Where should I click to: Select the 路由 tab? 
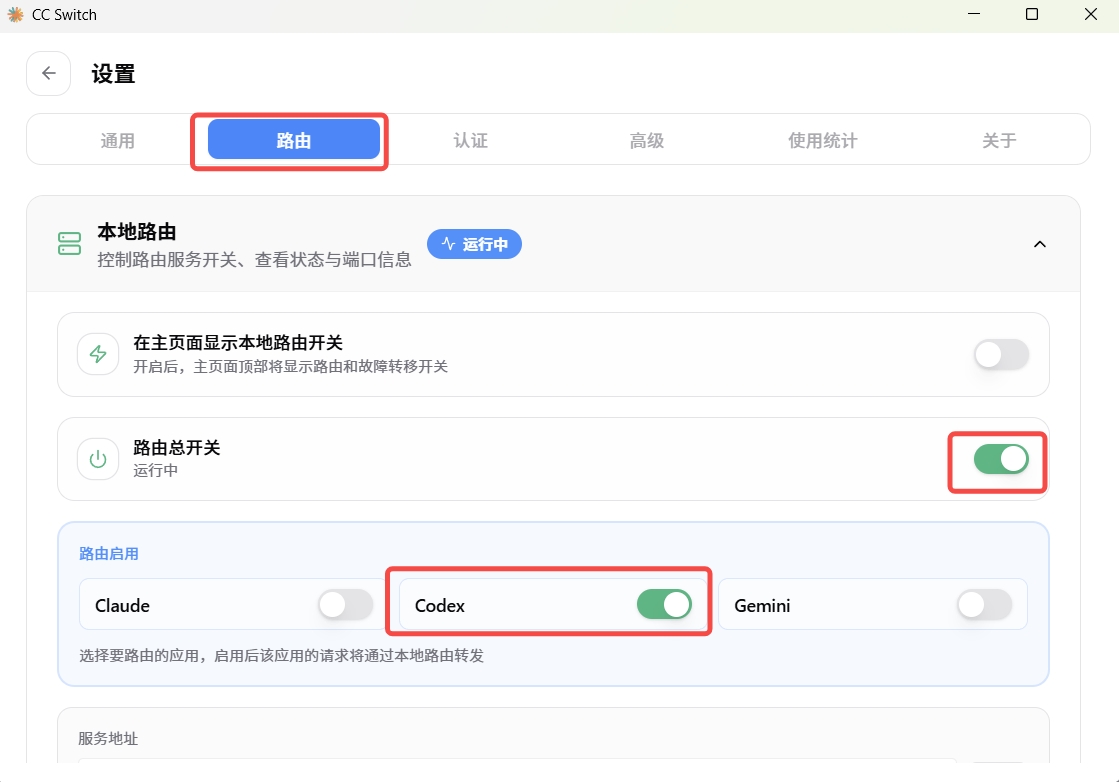[x=293, y=140]
